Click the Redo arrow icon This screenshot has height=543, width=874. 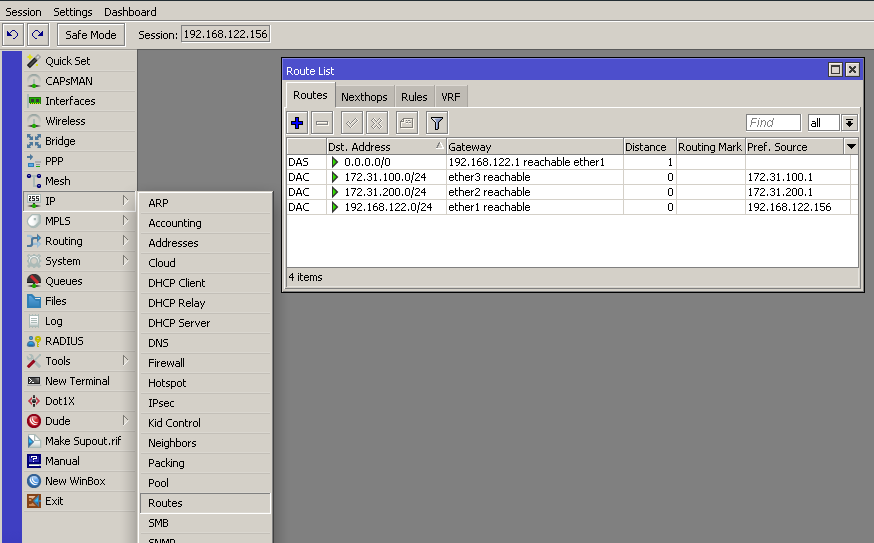coord(37,35)
